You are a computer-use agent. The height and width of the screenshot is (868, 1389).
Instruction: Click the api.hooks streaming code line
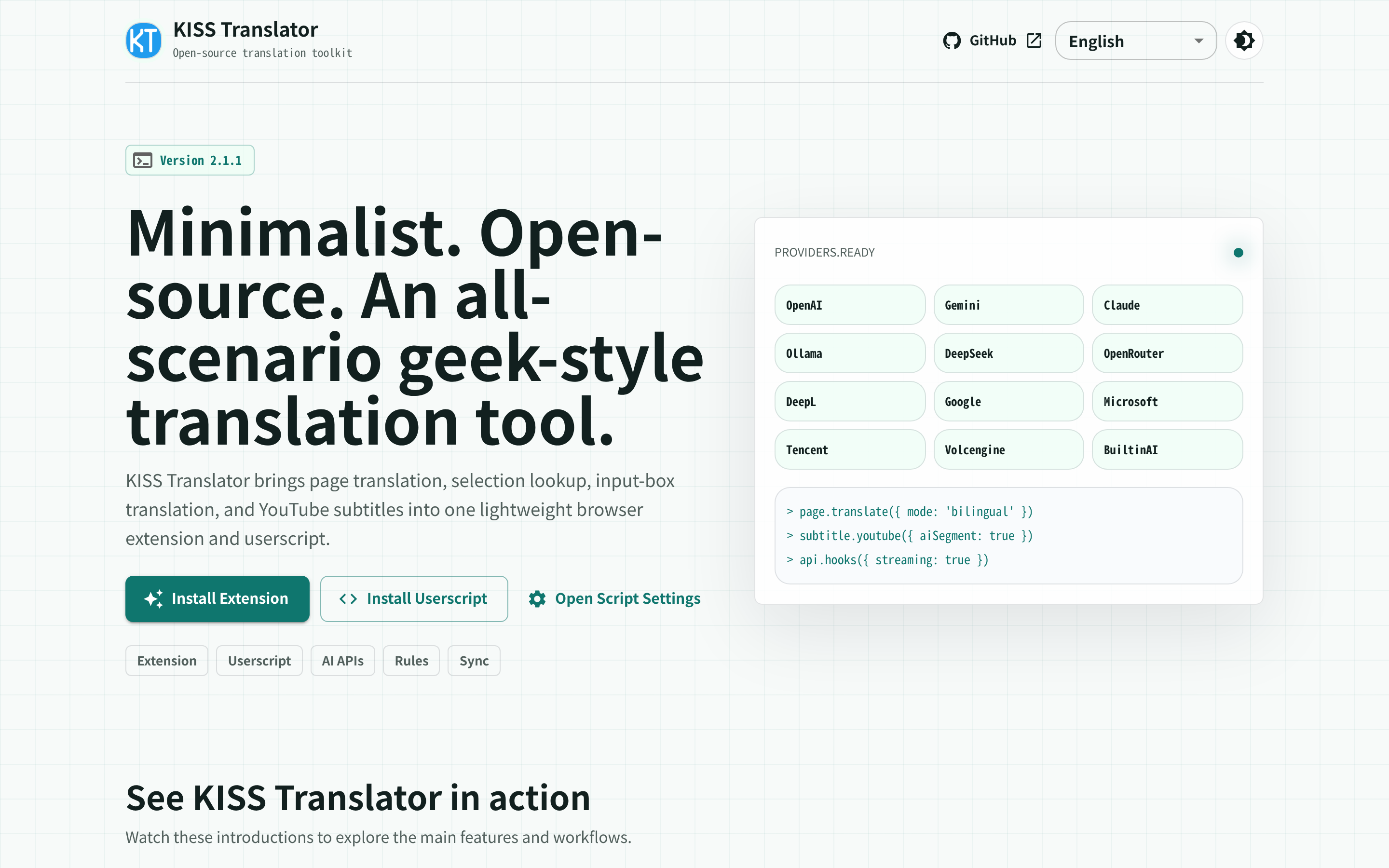(887, 560)
